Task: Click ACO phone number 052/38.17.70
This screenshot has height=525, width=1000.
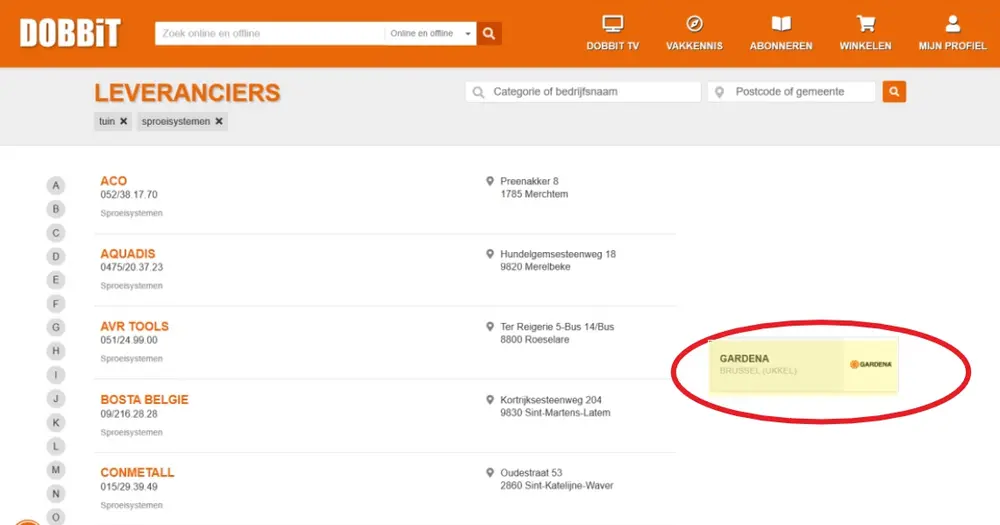Action: (x=129, y=195)
